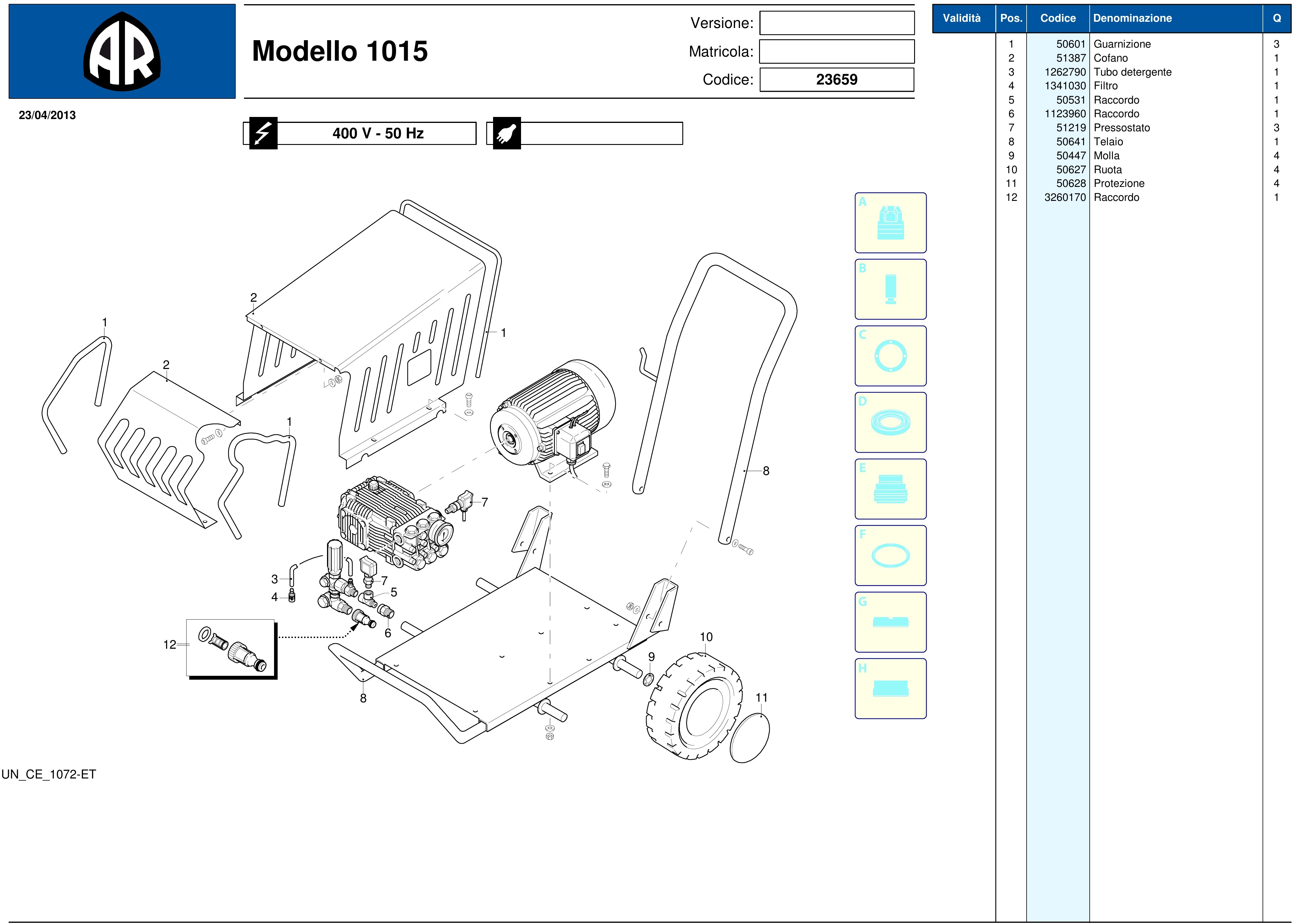Click the Codice field showing 23659
1295x924 pixels.
pyautogui.click(x=836, y=80)
